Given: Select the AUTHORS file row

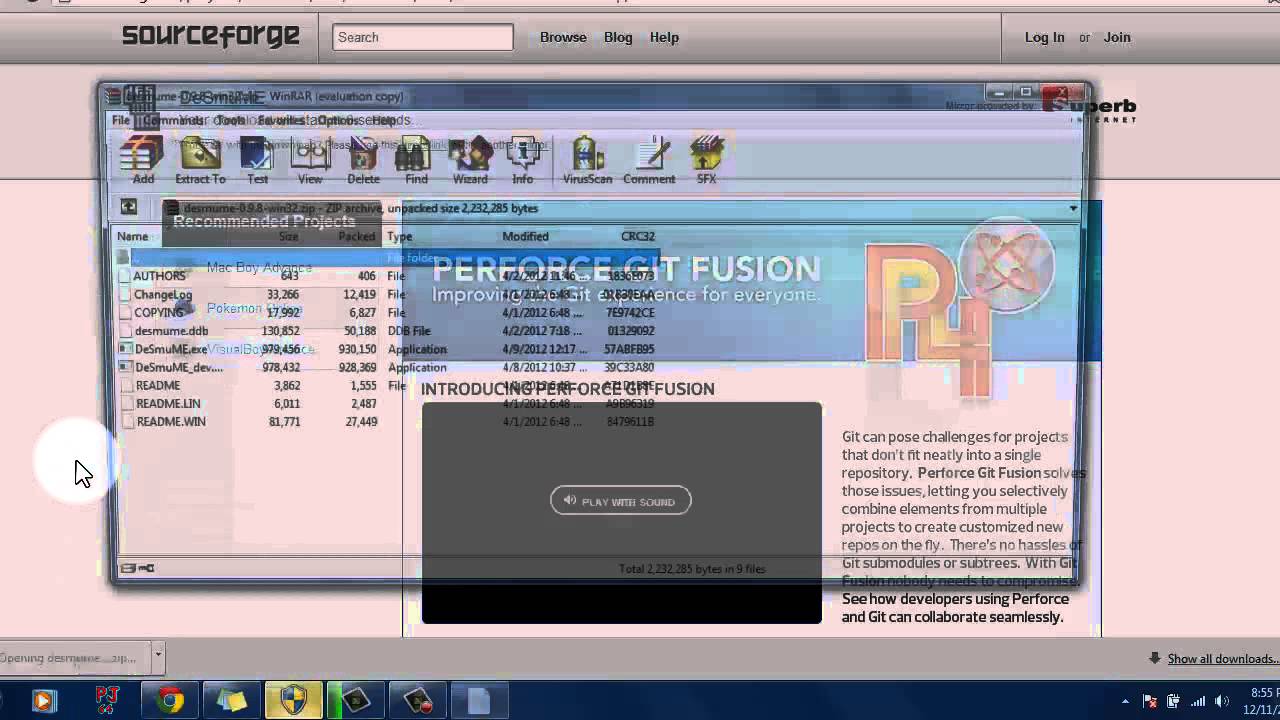Looking at the screenshot, I should coord(387,276).
